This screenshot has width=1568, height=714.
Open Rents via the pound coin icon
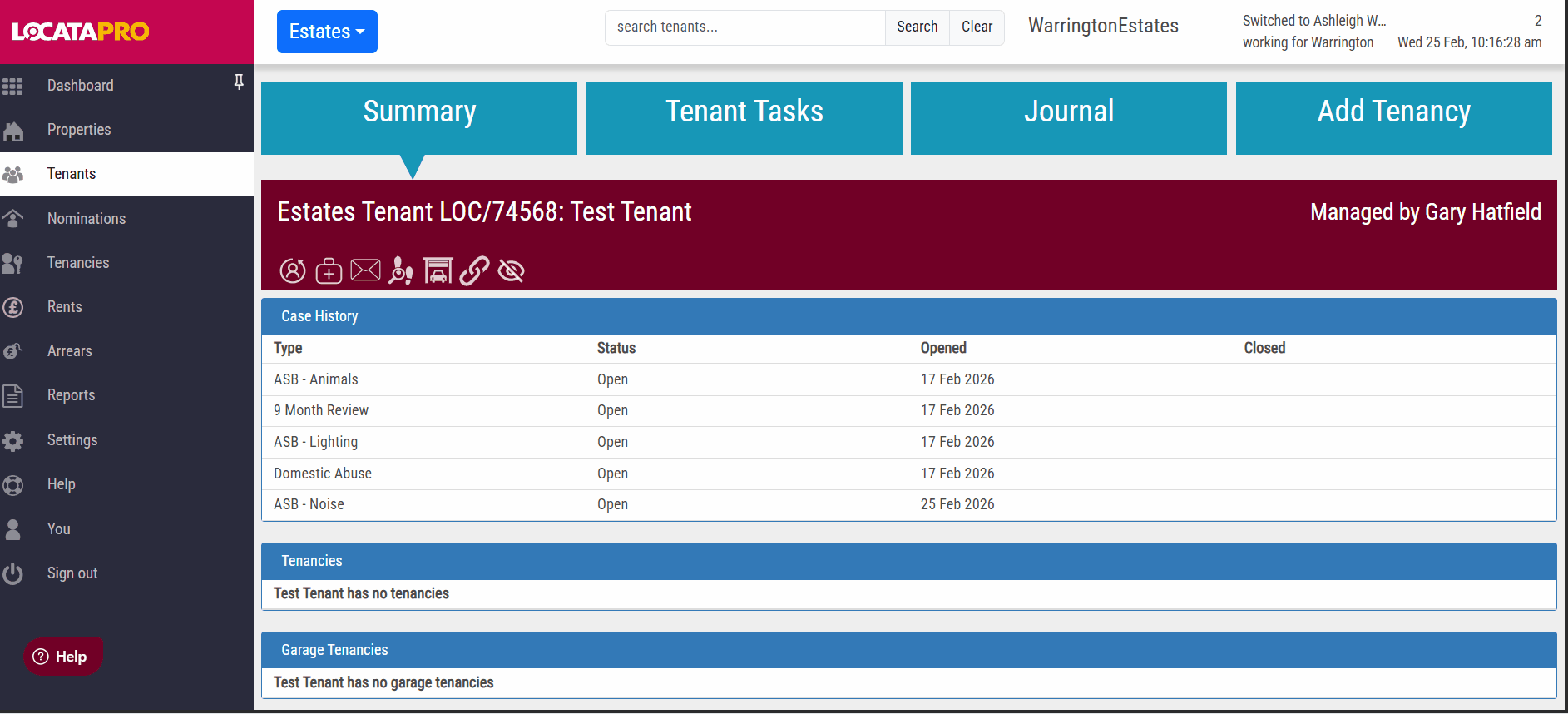12,307
